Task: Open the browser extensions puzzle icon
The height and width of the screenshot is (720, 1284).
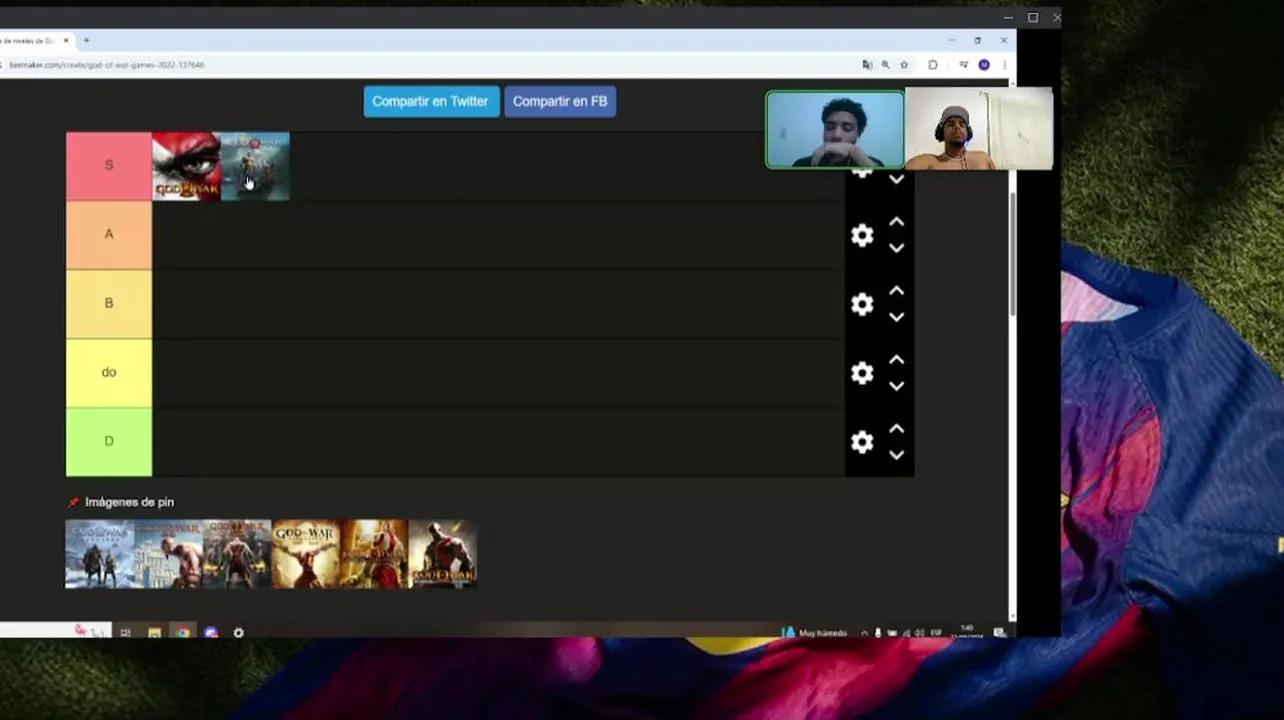Action: 932,65
